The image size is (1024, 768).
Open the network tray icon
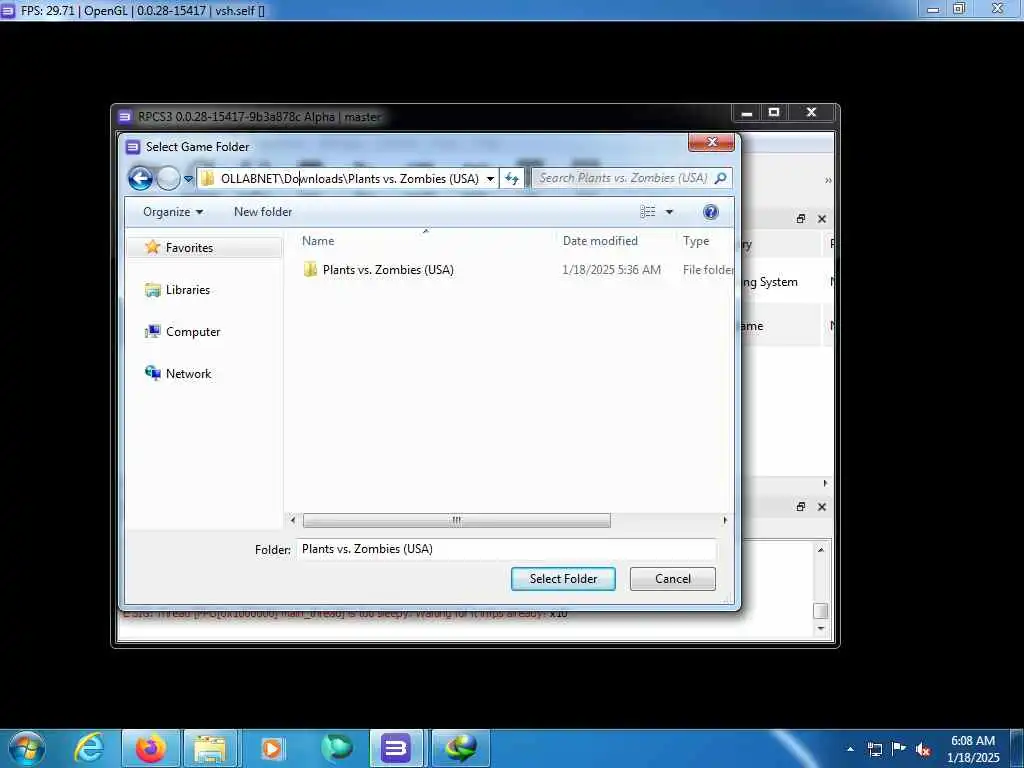(874, 749)
